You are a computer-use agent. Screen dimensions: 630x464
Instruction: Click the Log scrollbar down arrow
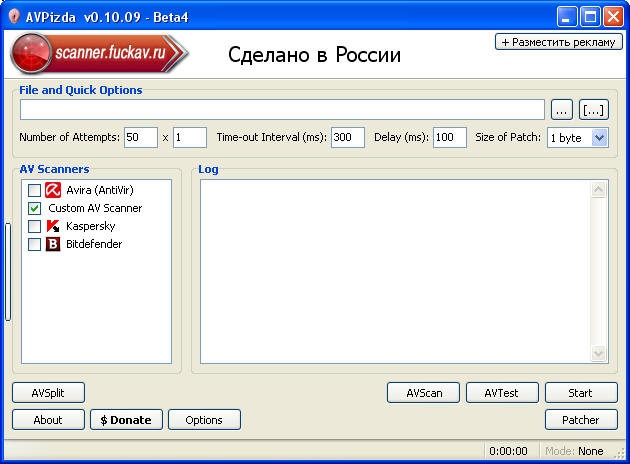(598, 353)
